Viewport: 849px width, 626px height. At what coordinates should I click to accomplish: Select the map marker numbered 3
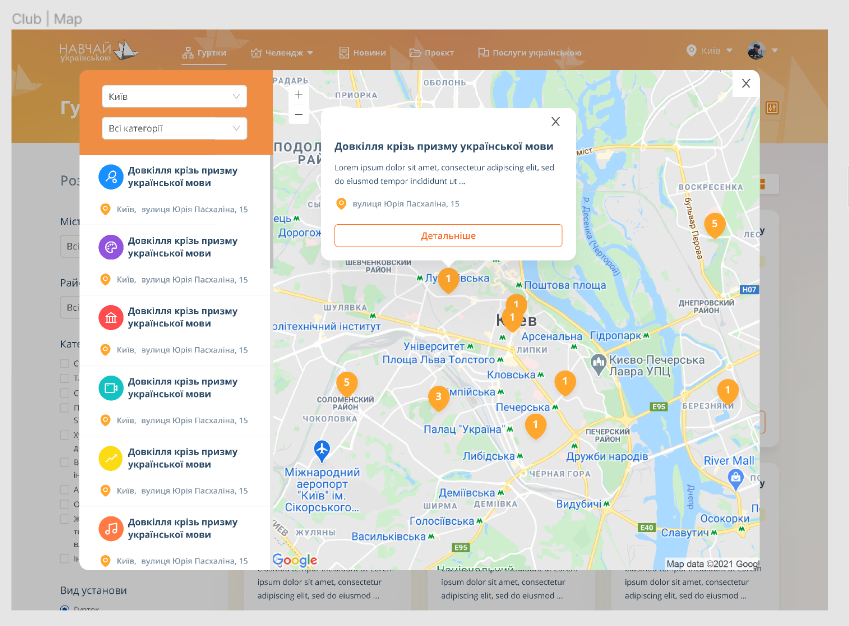(x=439, y=397)
